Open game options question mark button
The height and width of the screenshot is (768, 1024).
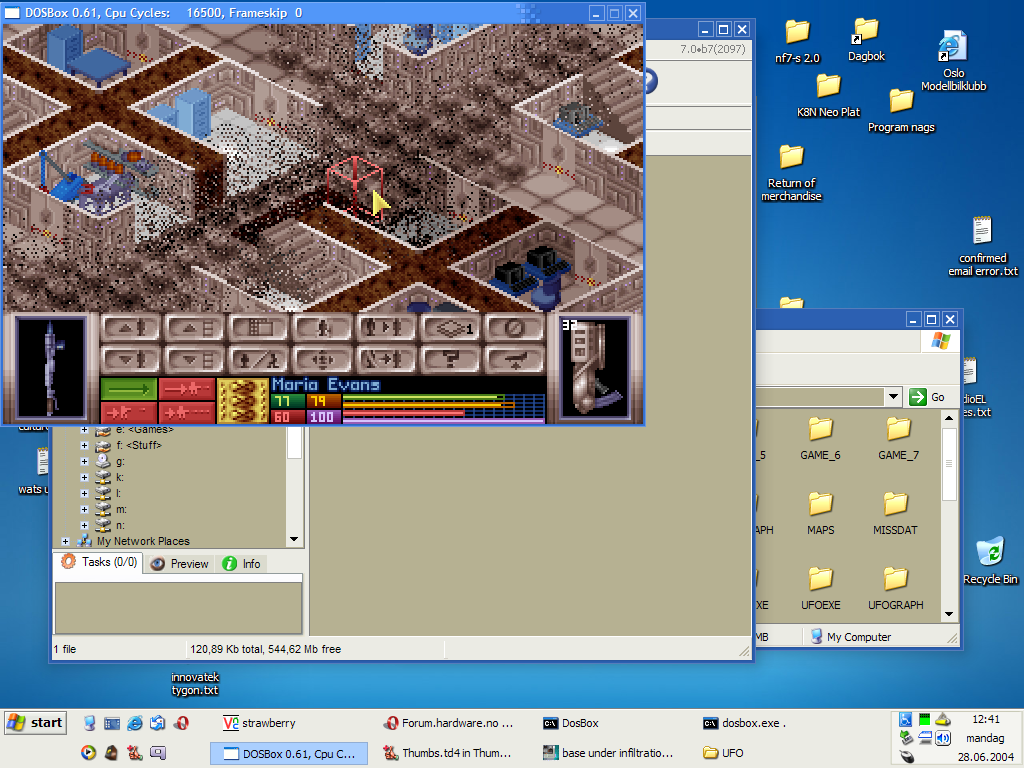[x=450, y=359]
